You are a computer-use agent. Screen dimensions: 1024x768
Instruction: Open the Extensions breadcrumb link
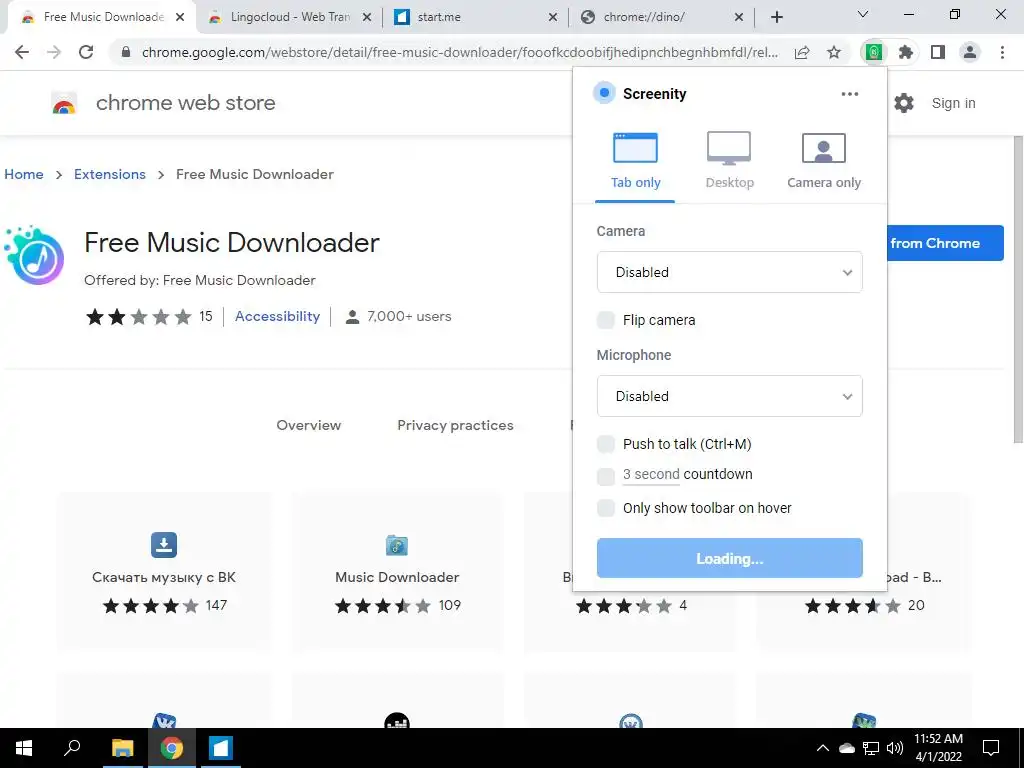110,174
